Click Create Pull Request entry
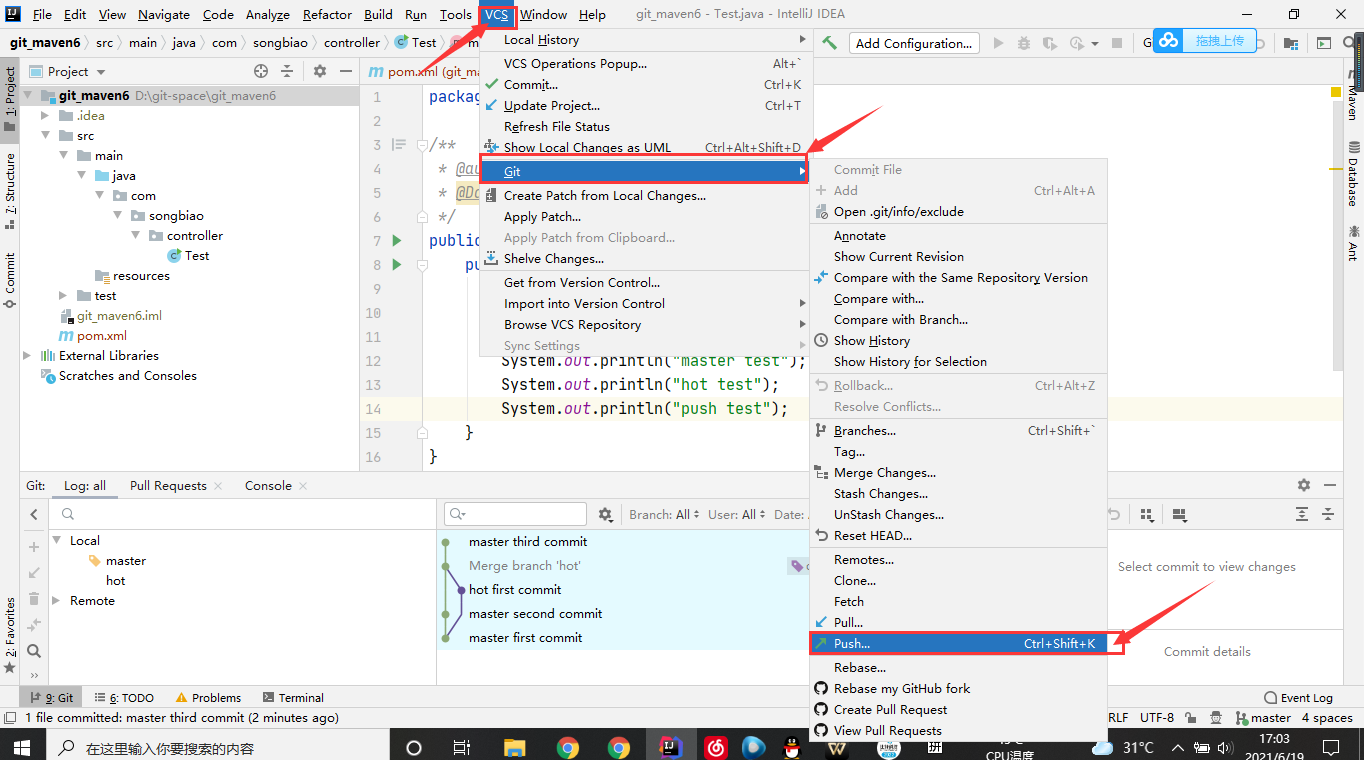The height and width of the screenshot is (760, 1364). (x=958, y=710)
